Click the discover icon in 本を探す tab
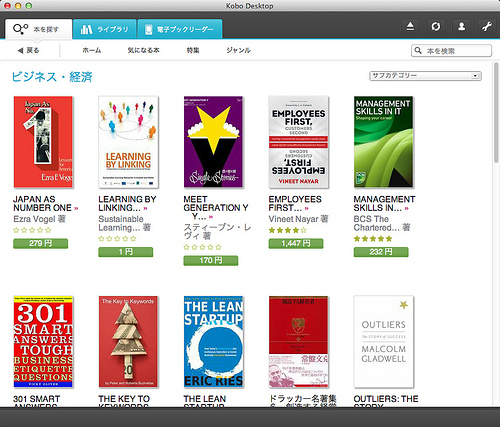 (21, 29)
